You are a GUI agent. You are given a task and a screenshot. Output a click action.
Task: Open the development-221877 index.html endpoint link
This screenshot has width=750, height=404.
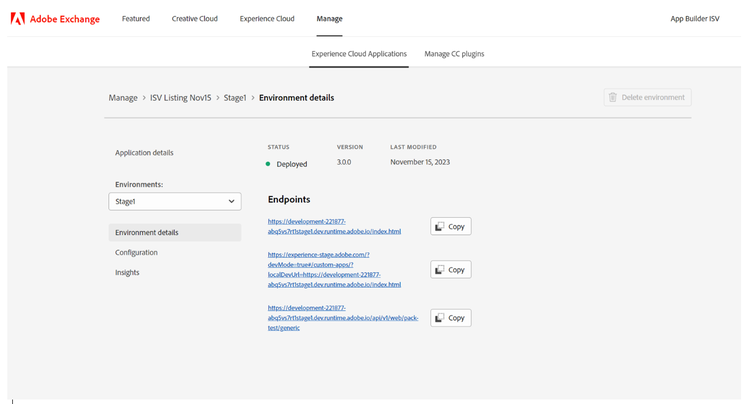(x=334, y=227)
